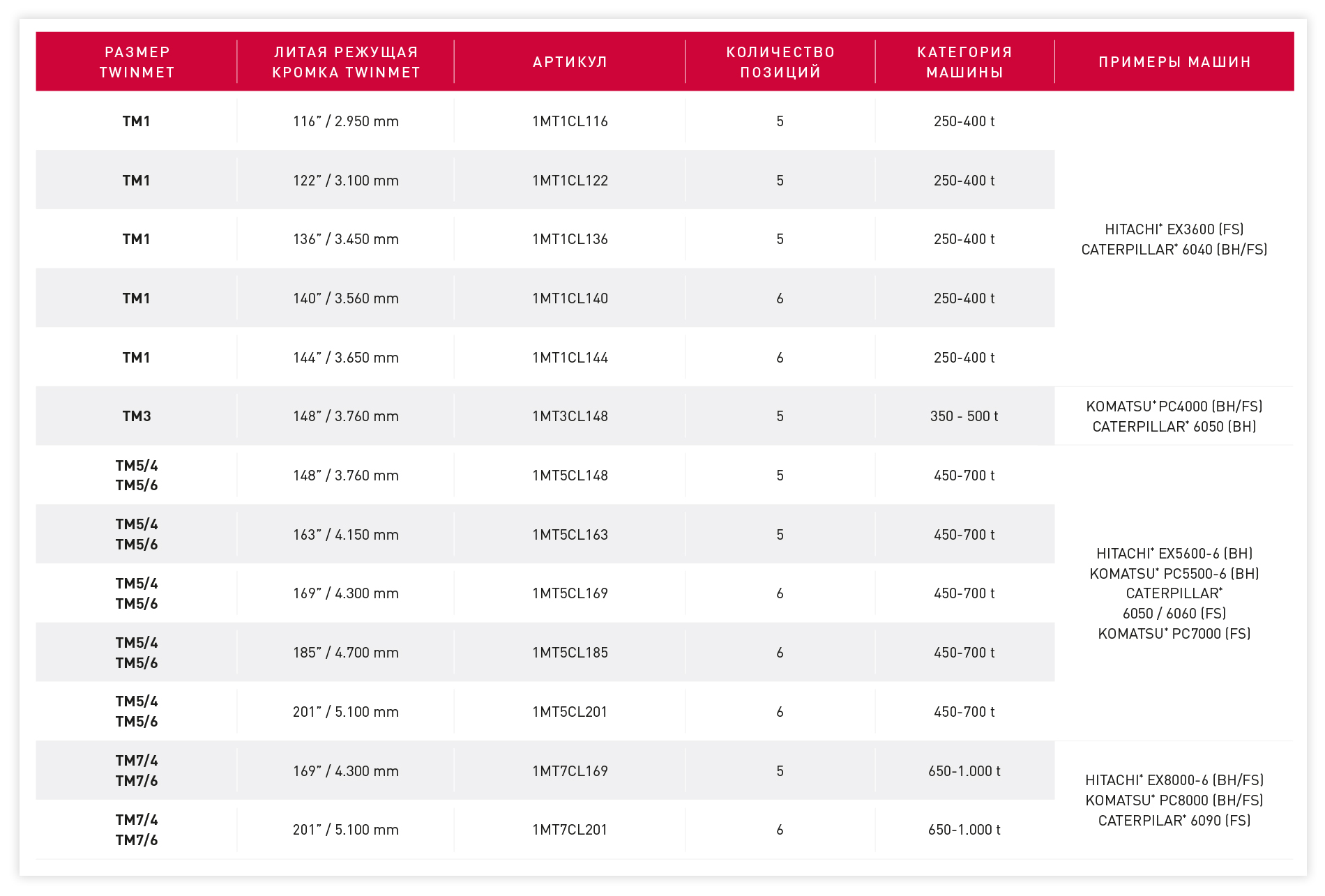Viewport: 1325px width, 896px height.
Task: Select the ПРИМЕРЫ МАШИН column header
Action: point(1174,62)
